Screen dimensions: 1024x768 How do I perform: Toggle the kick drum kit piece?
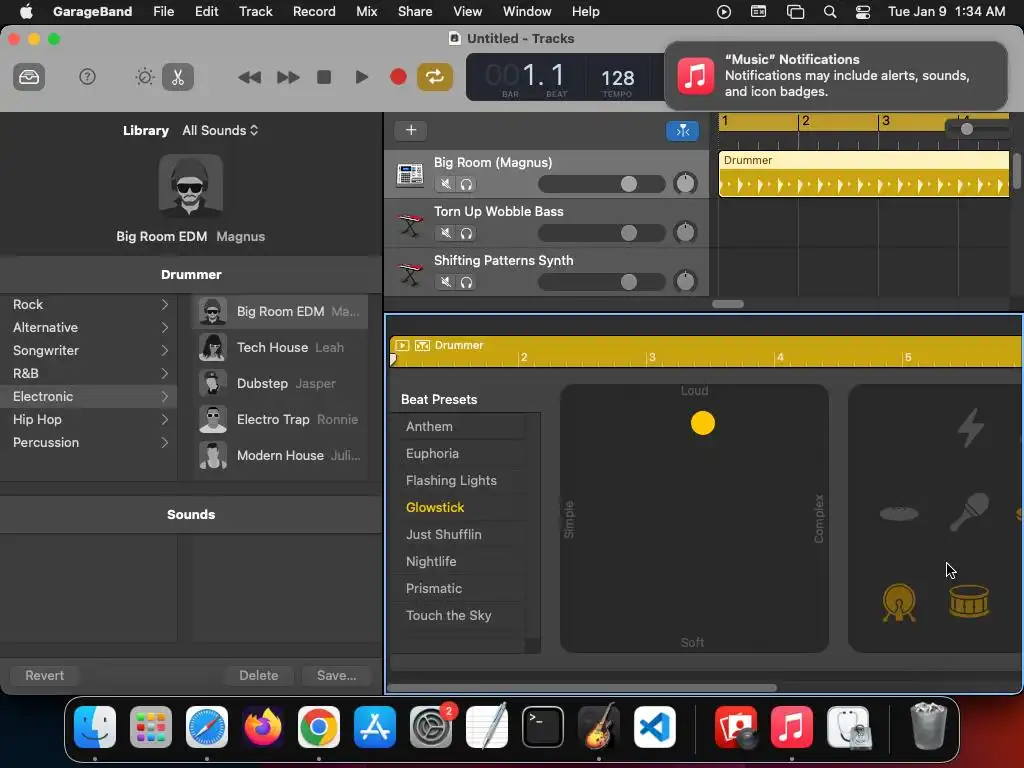coord(899,602)
